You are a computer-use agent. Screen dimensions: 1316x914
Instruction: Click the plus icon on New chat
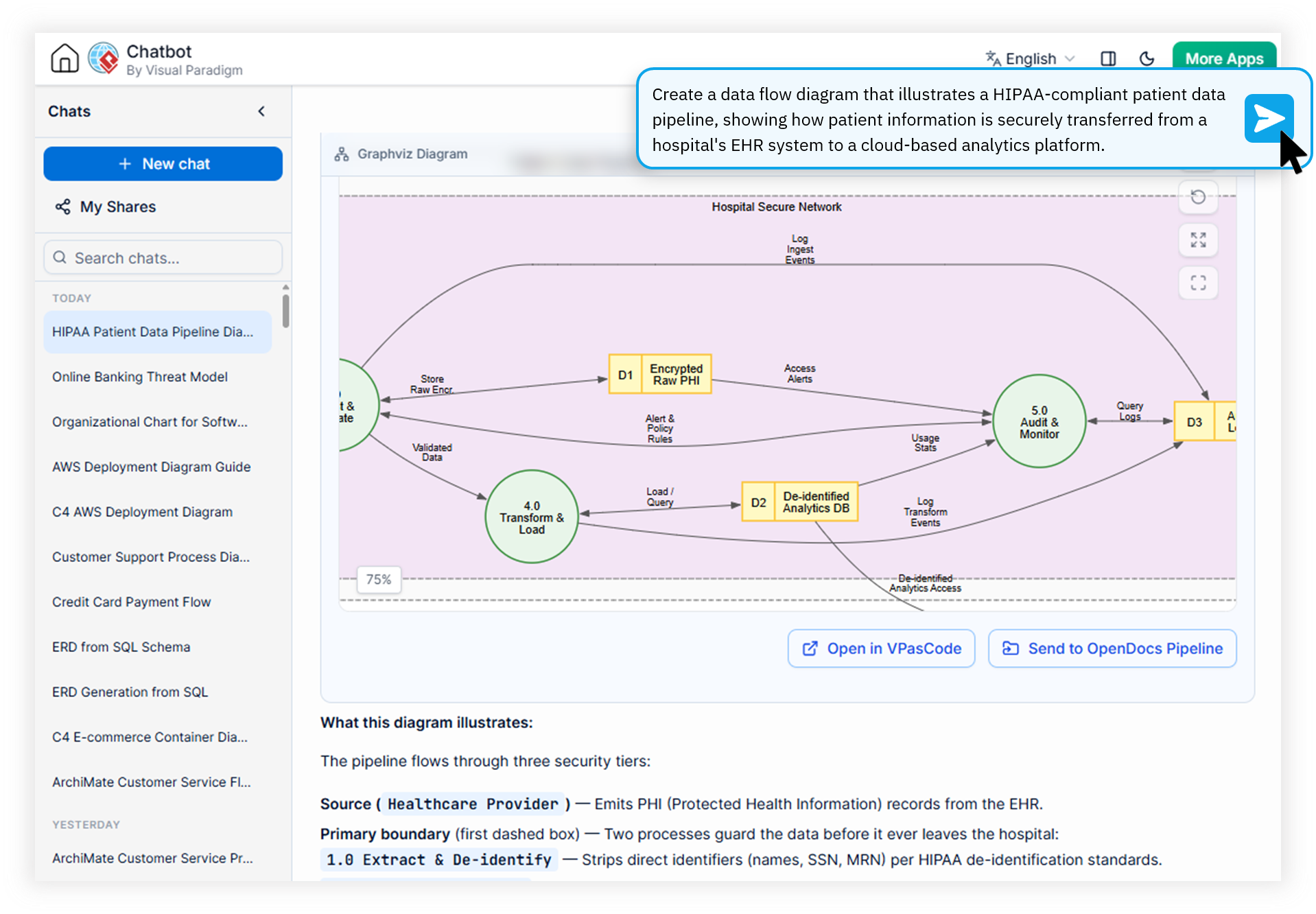pyautogui.click(x=125, y=164)
